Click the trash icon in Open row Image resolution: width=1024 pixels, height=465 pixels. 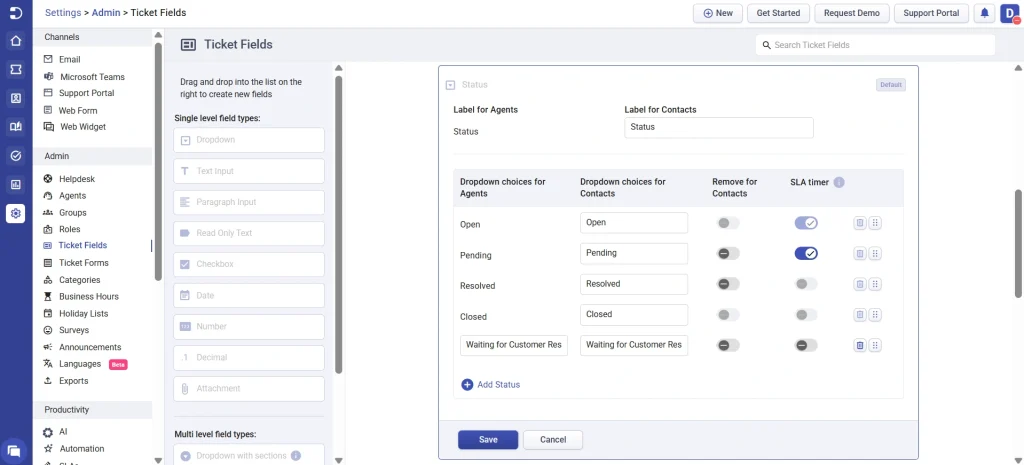click(860, 223)
